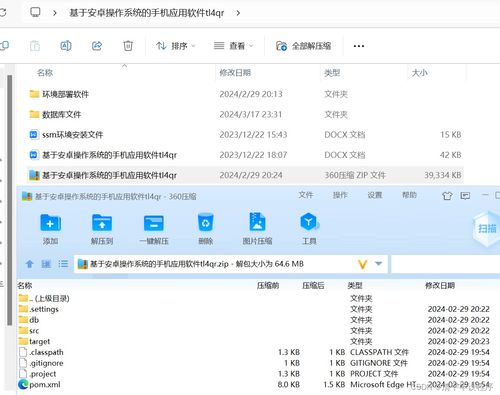Open the 文件 menu in 360压缩

pos(306,195)
